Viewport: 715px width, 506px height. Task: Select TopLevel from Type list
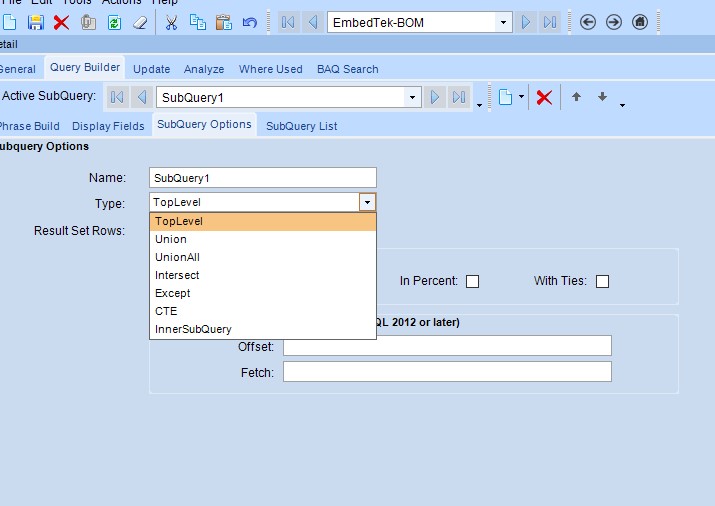[263, 222]
